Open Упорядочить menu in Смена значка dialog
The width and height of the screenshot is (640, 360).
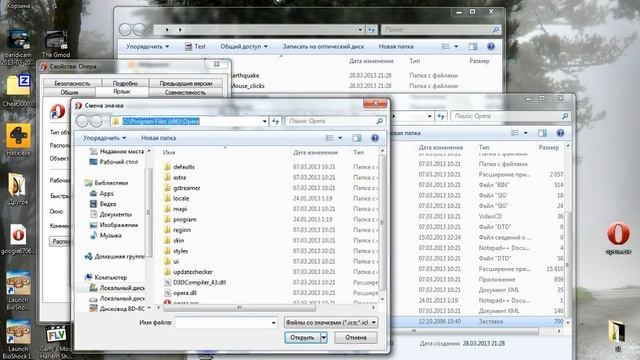[104, 138]
